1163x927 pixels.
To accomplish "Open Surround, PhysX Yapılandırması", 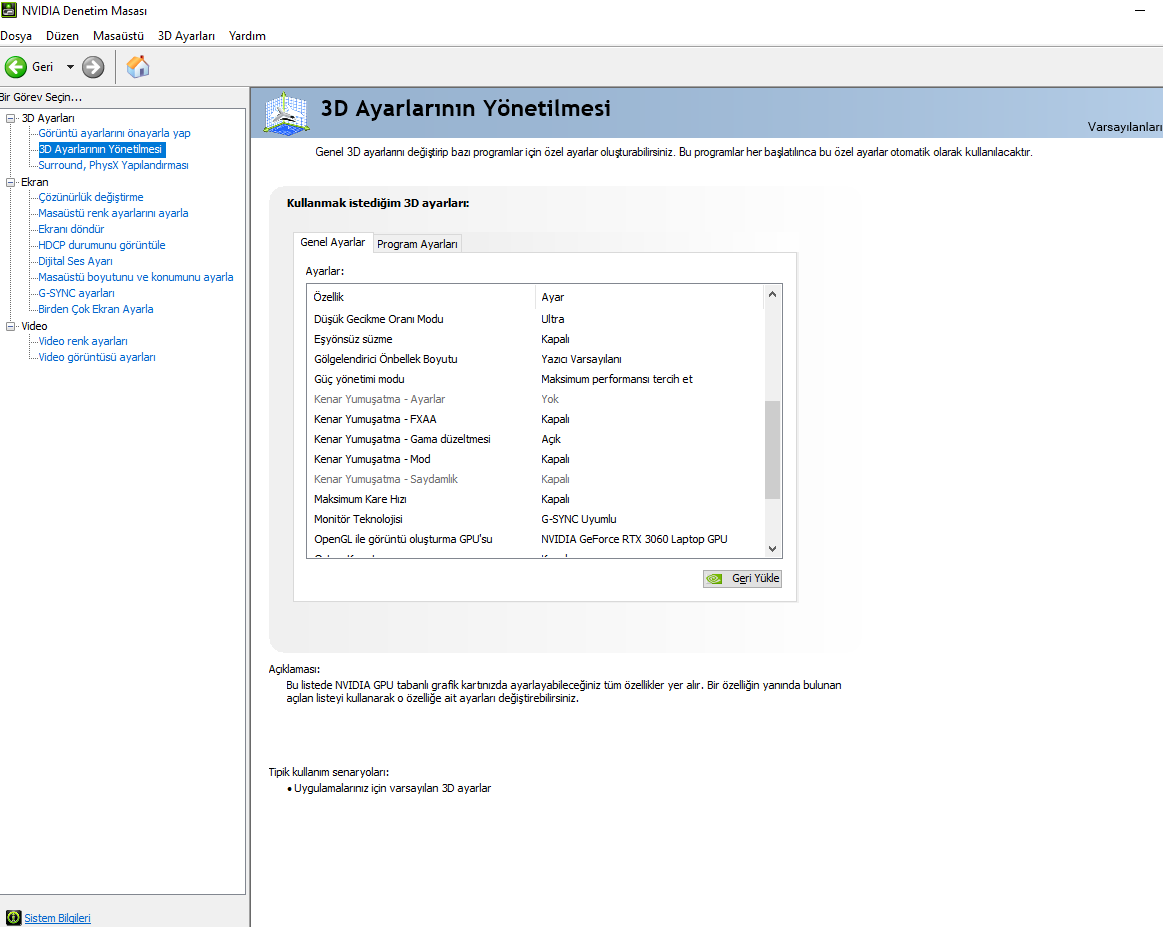I will tap(113, 165).
